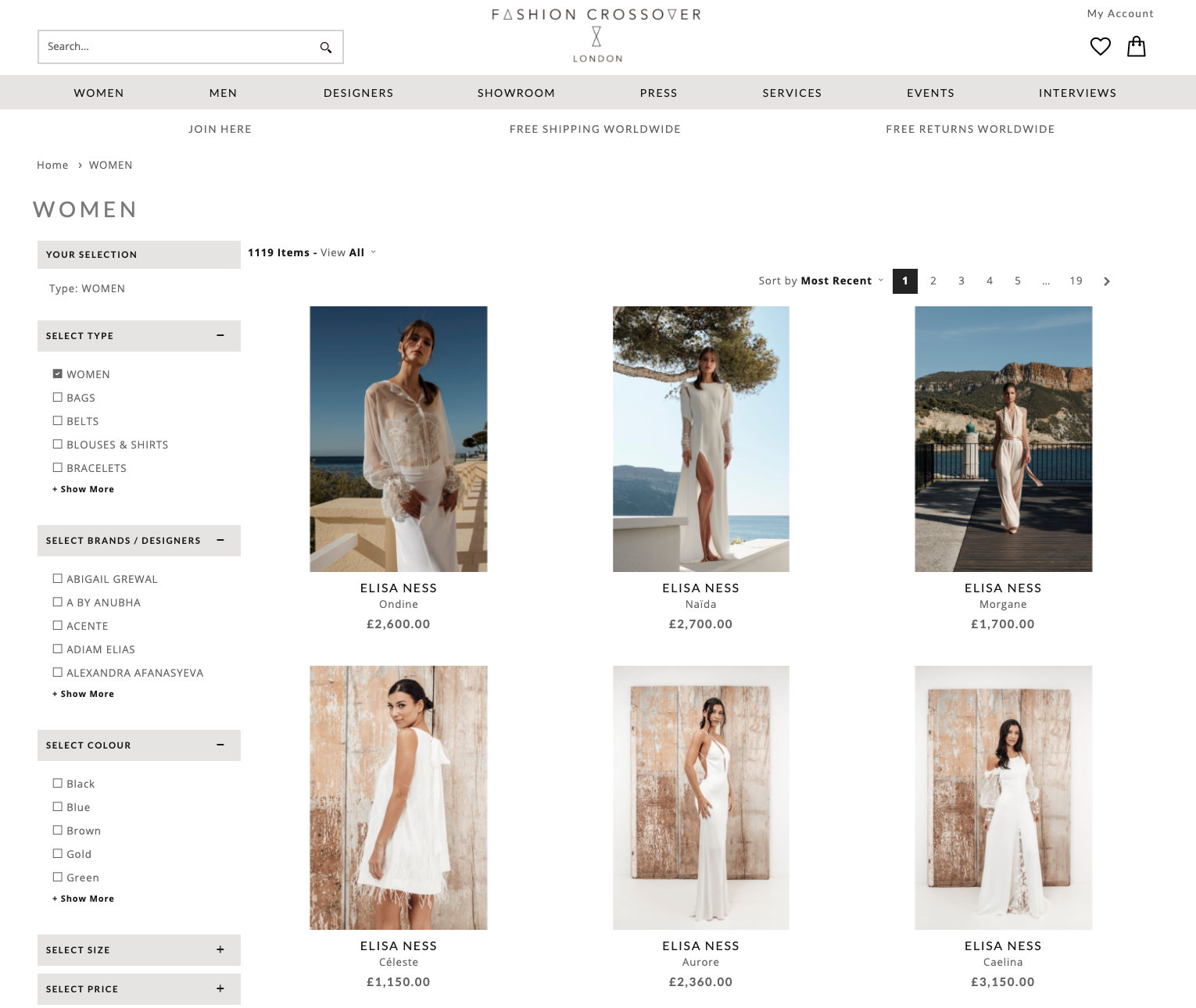Select the Green colour checkbox
Screen dimensions: 1196x1008
click(57, 878)
